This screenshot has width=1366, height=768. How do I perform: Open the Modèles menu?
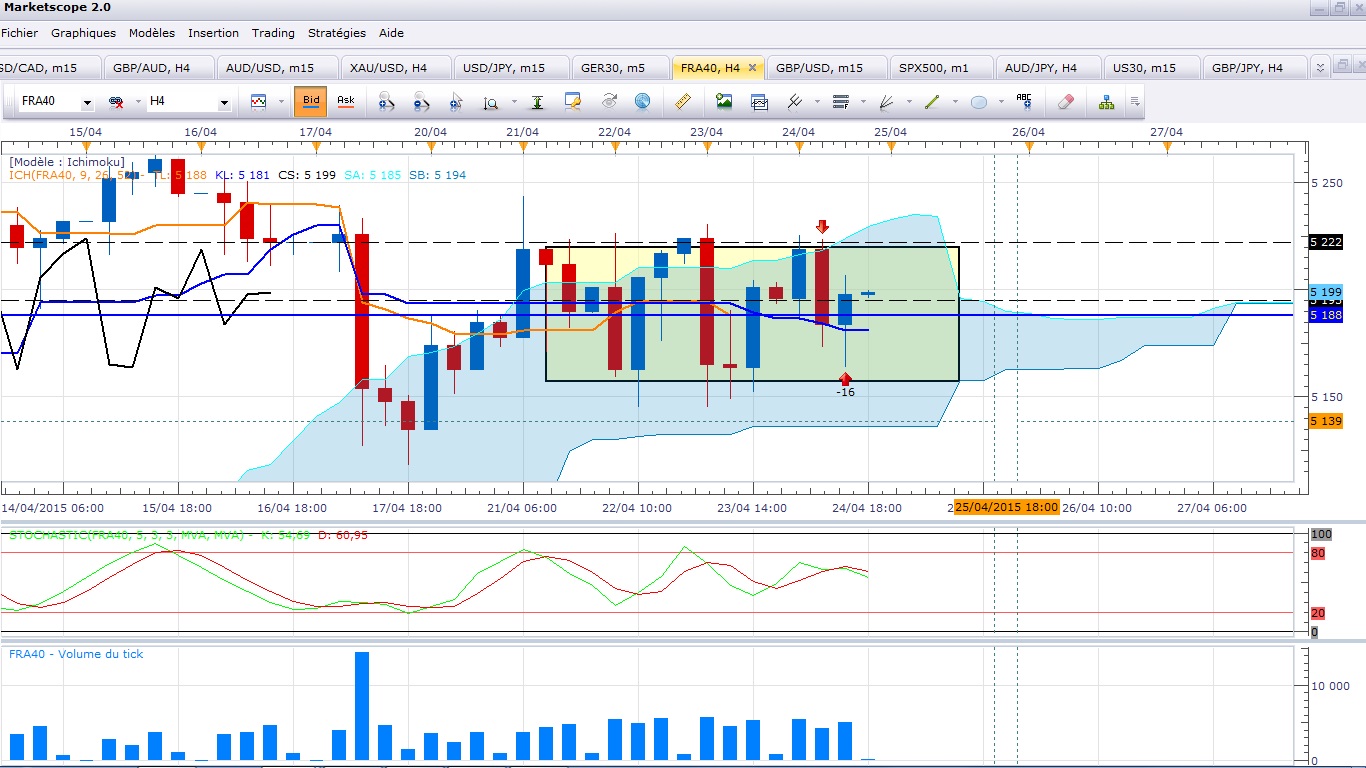click(151, 33)
